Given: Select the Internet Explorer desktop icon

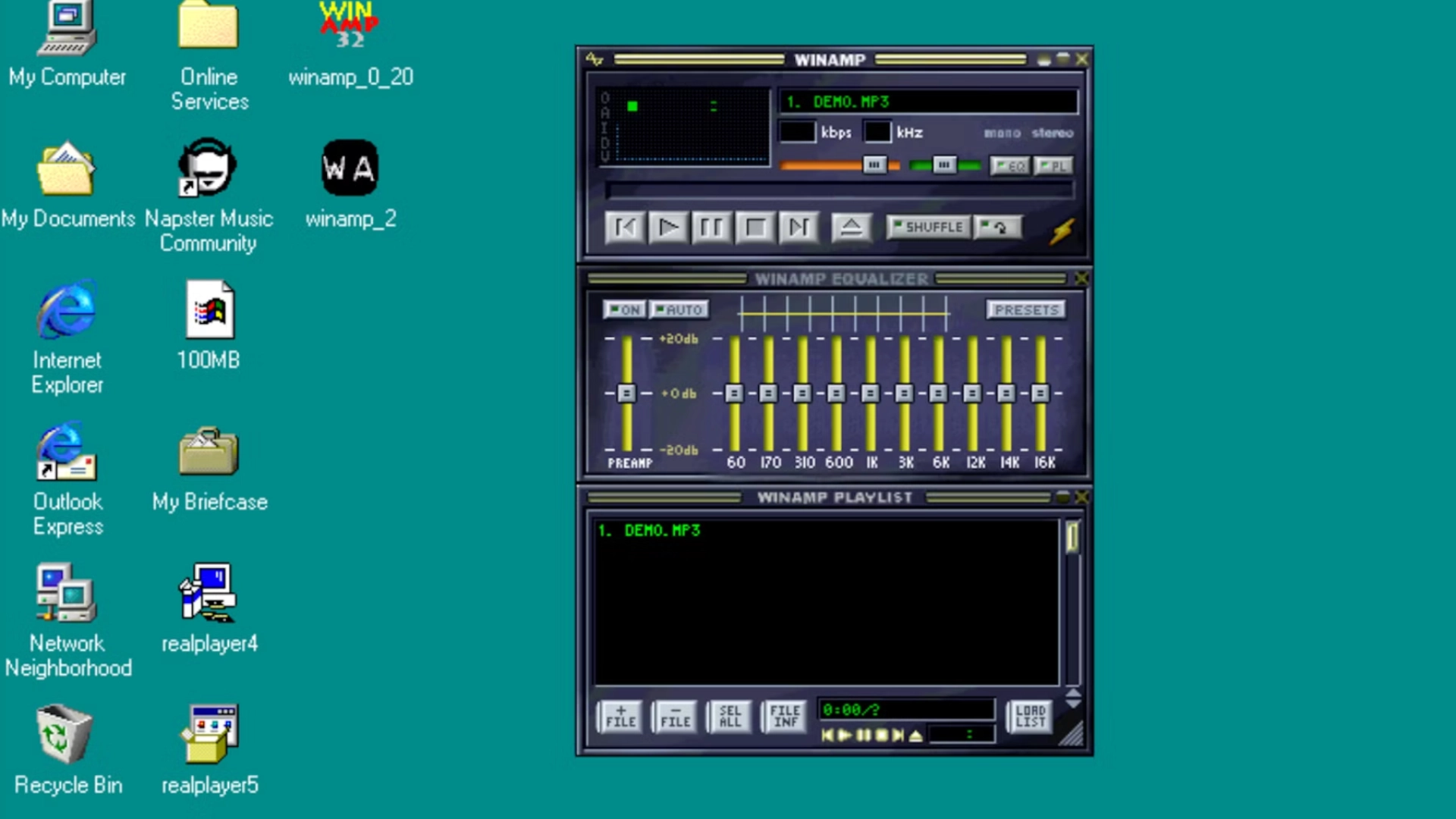Looking at the screenshot, I should 67,337.
